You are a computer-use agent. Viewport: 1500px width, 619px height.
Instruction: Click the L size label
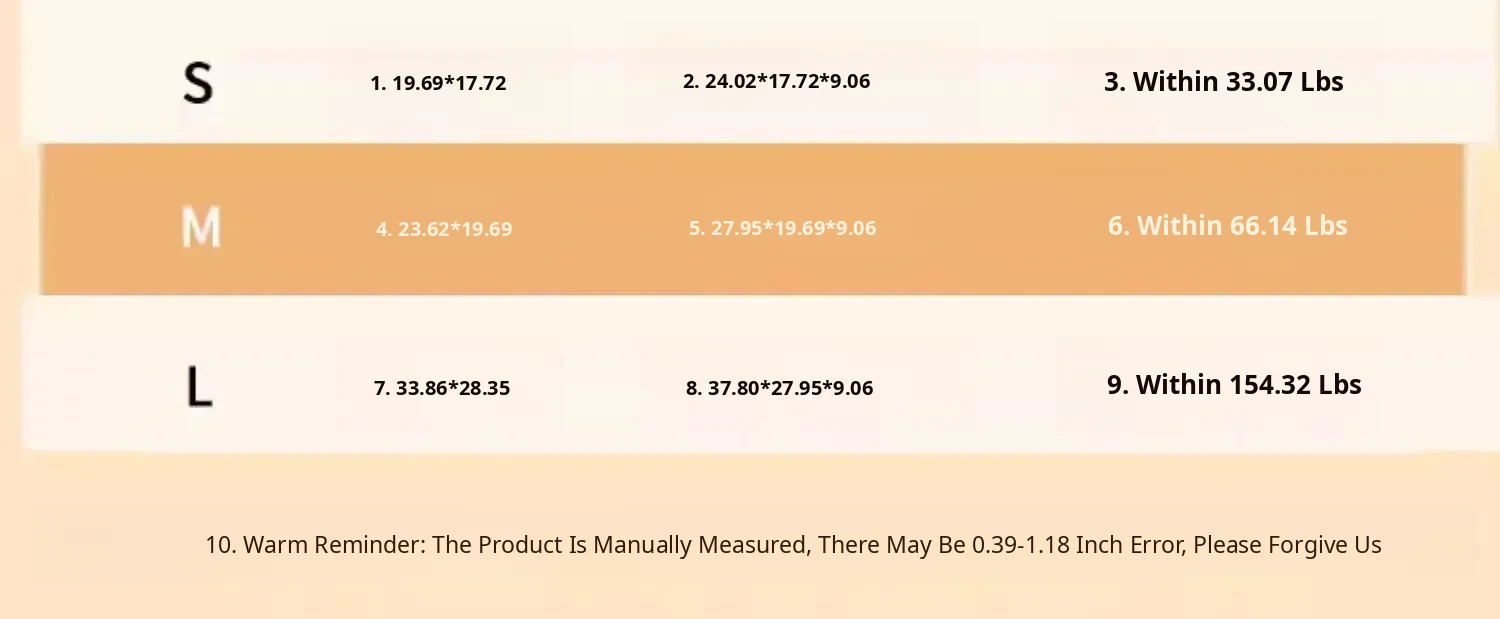pyautogui.click(x=200, y=387)
